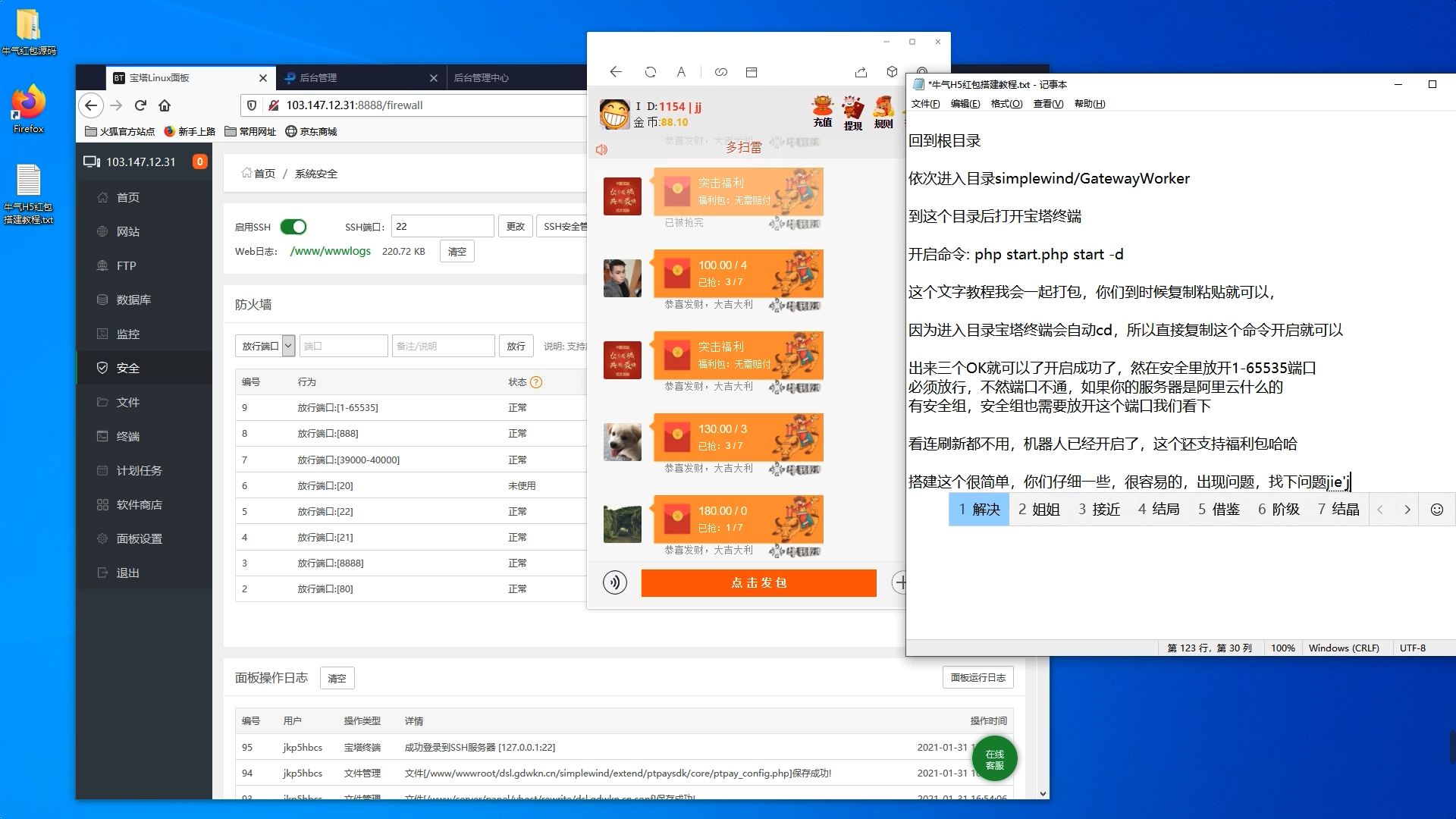Click the Firefox reload page icon
Image resolution: width=1456 pixels, height=819 pixels.
pyautogui.click(x=140, y=105)
